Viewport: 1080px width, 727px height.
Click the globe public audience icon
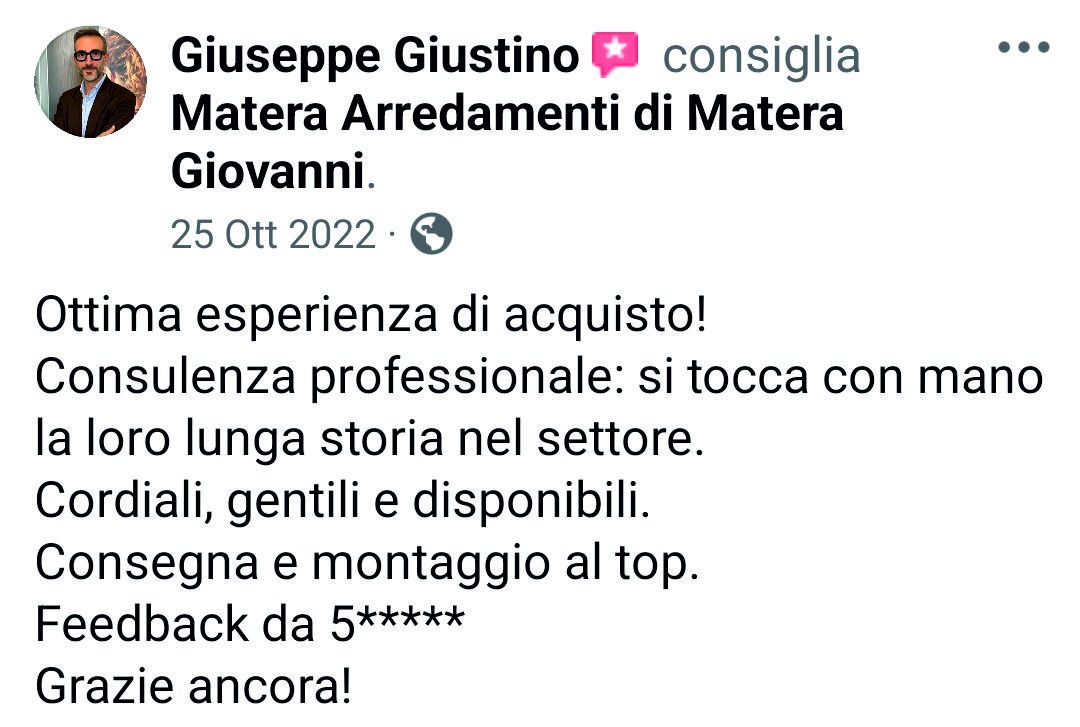pos(431,234)
